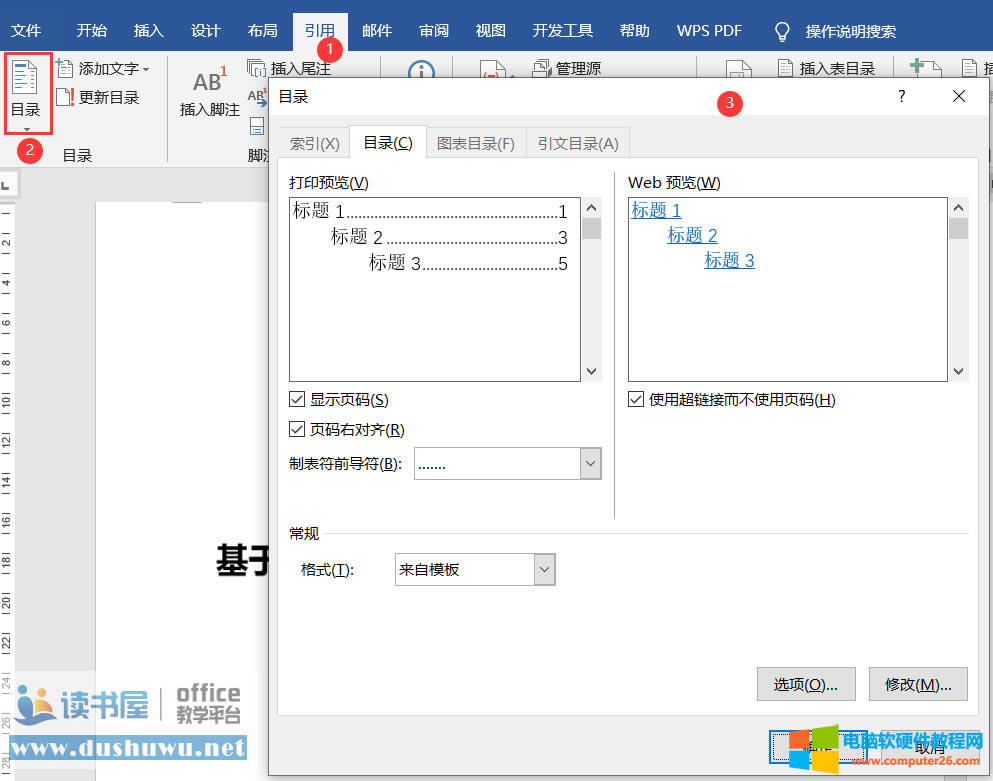Expand the 格式 来自模板 dropdown

(544, 570)
